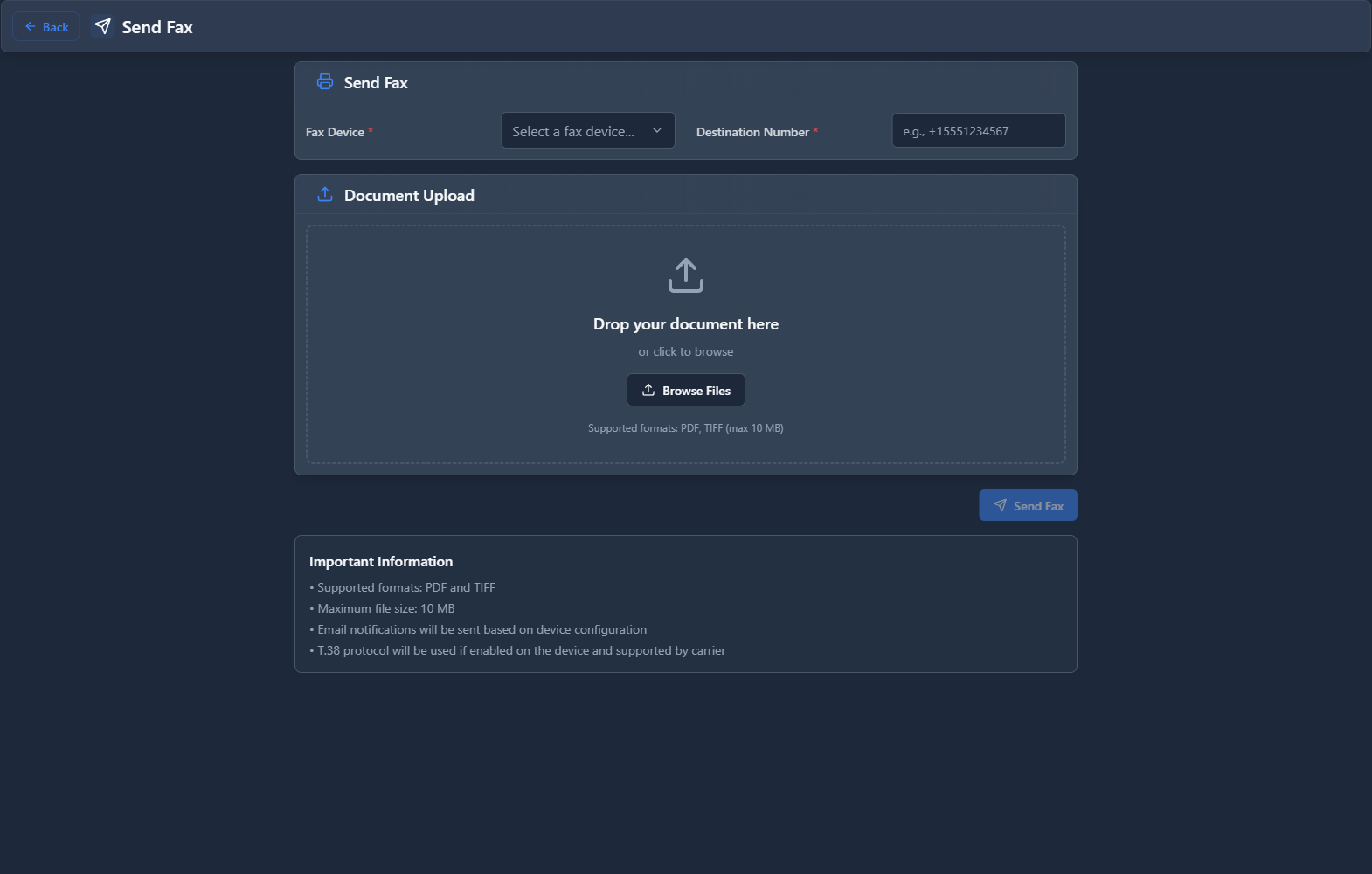This screenshot has height=874, width=1372.
Task: Click the 'Drop your document here' text
Action: pos(686,324)
